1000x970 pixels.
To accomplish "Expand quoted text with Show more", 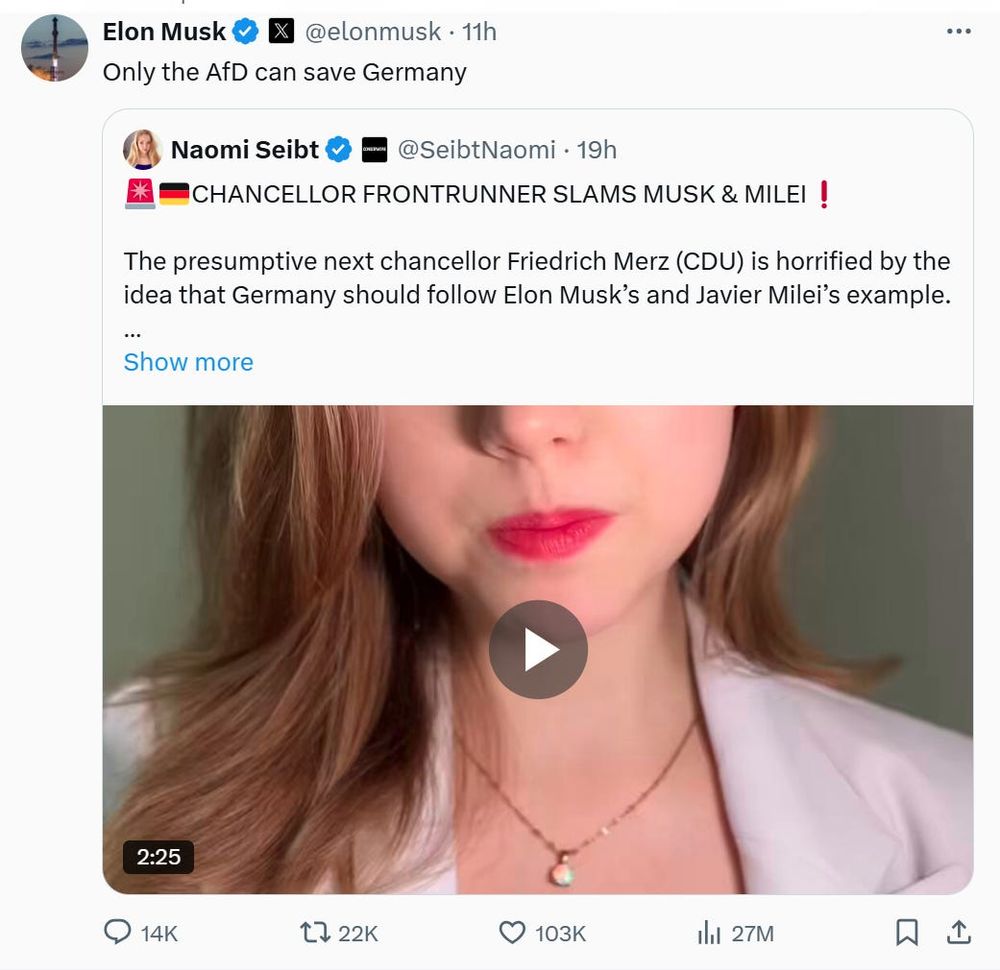I will [188, 362].
